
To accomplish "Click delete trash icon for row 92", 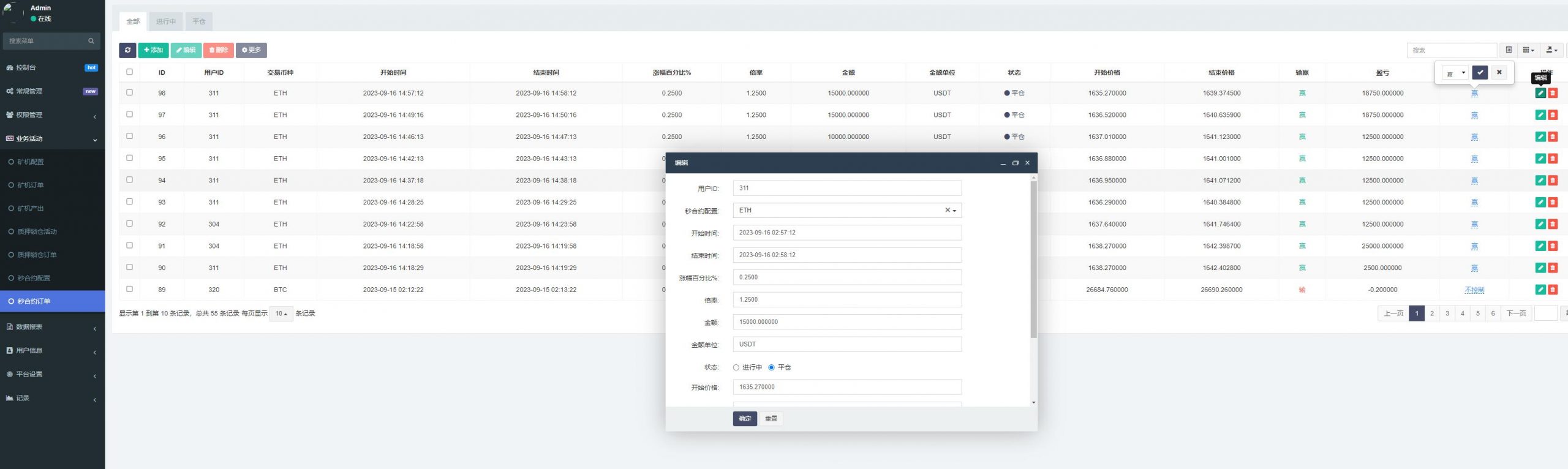I will [x=1553, y=224].
